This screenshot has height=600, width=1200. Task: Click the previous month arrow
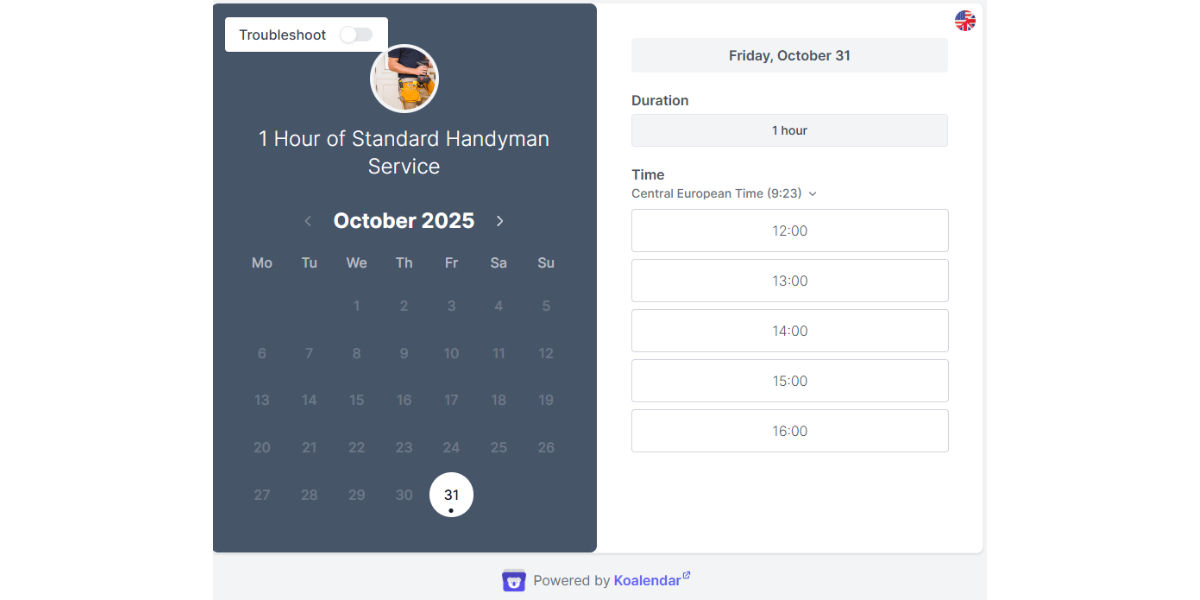(x=308, y=221)
